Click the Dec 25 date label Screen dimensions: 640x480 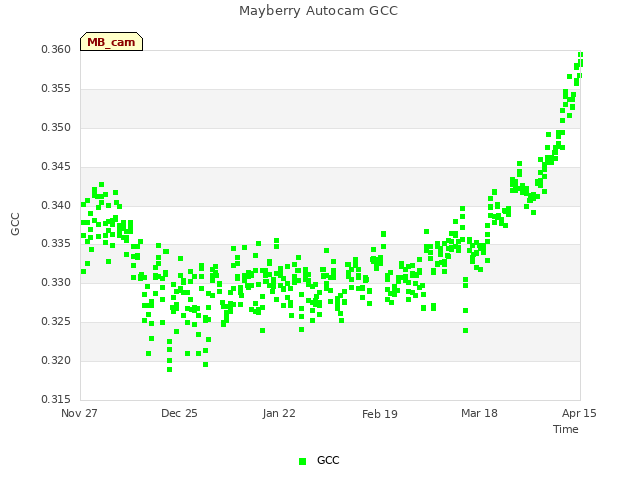(x=179, y=413)
